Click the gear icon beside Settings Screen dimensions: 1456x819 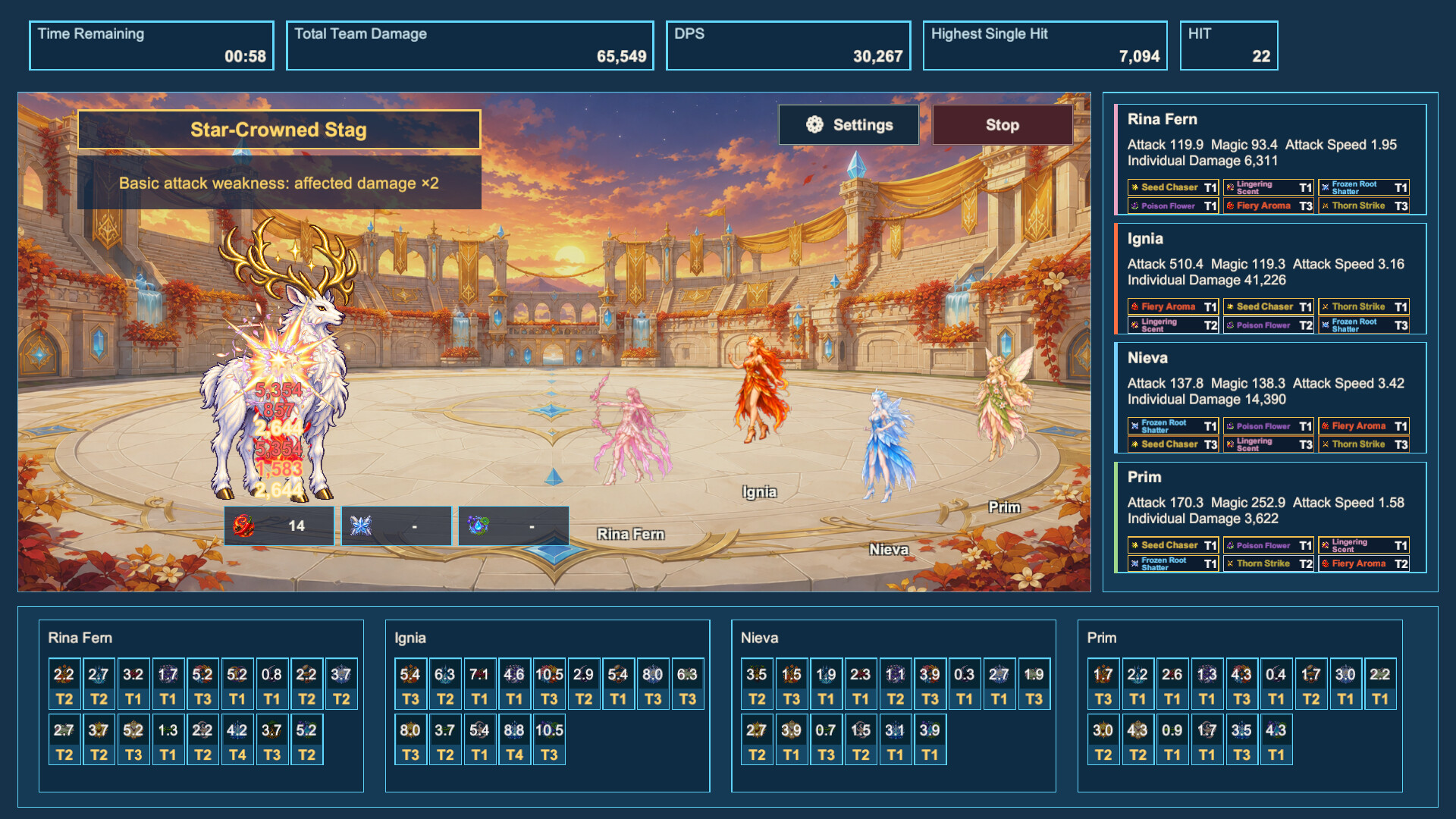click(x=814, y=125)
